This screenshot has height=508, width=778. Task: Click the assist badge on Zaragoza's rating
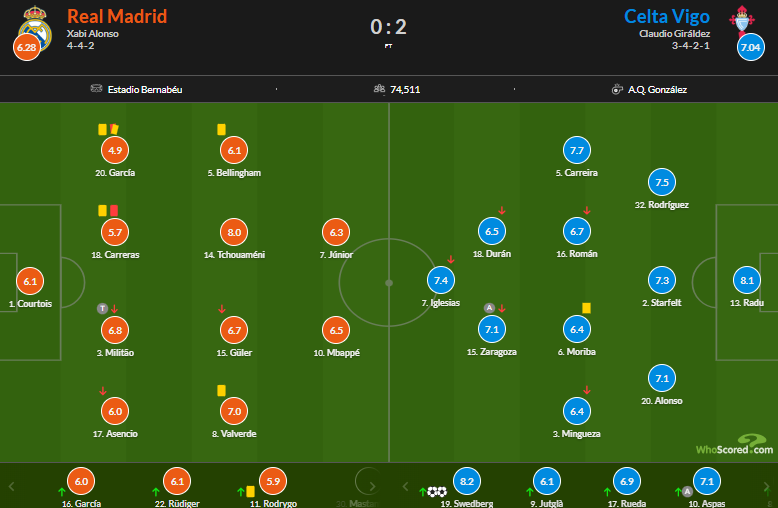click(x=489, y=308)
